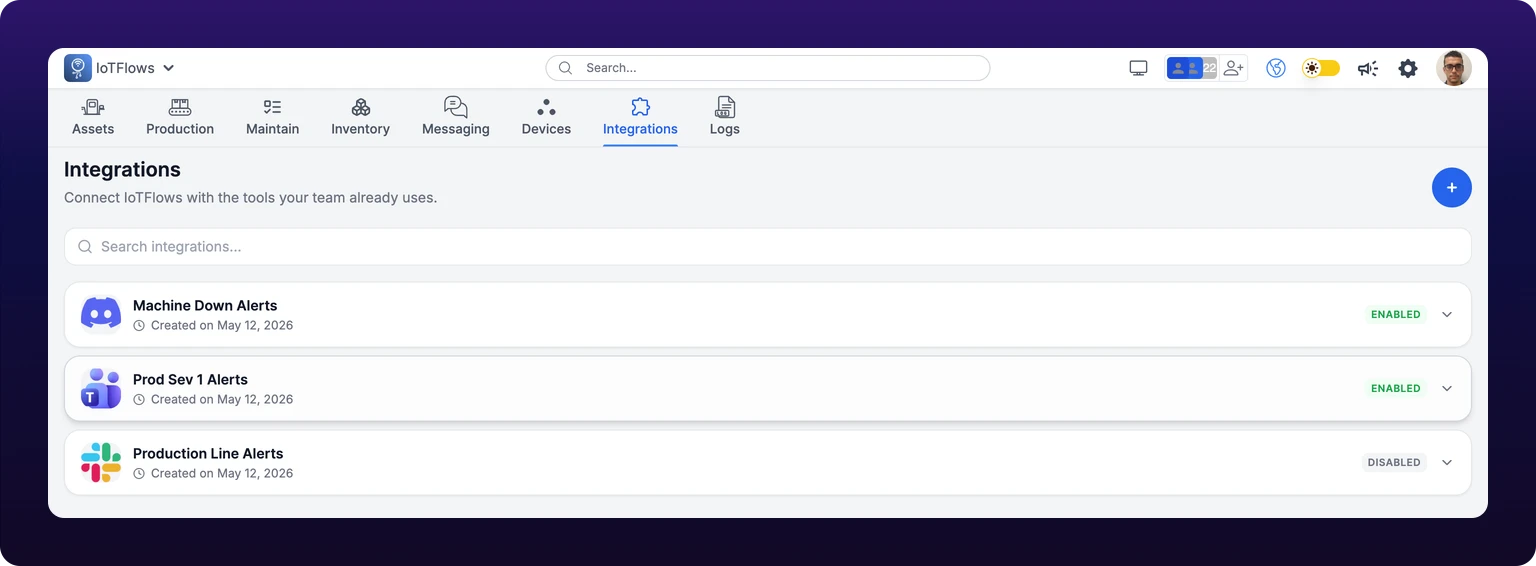Click ENABLED badge on Machine Down Alerts
Screen dimensions: 1536x566
(x=1396, y=314)
